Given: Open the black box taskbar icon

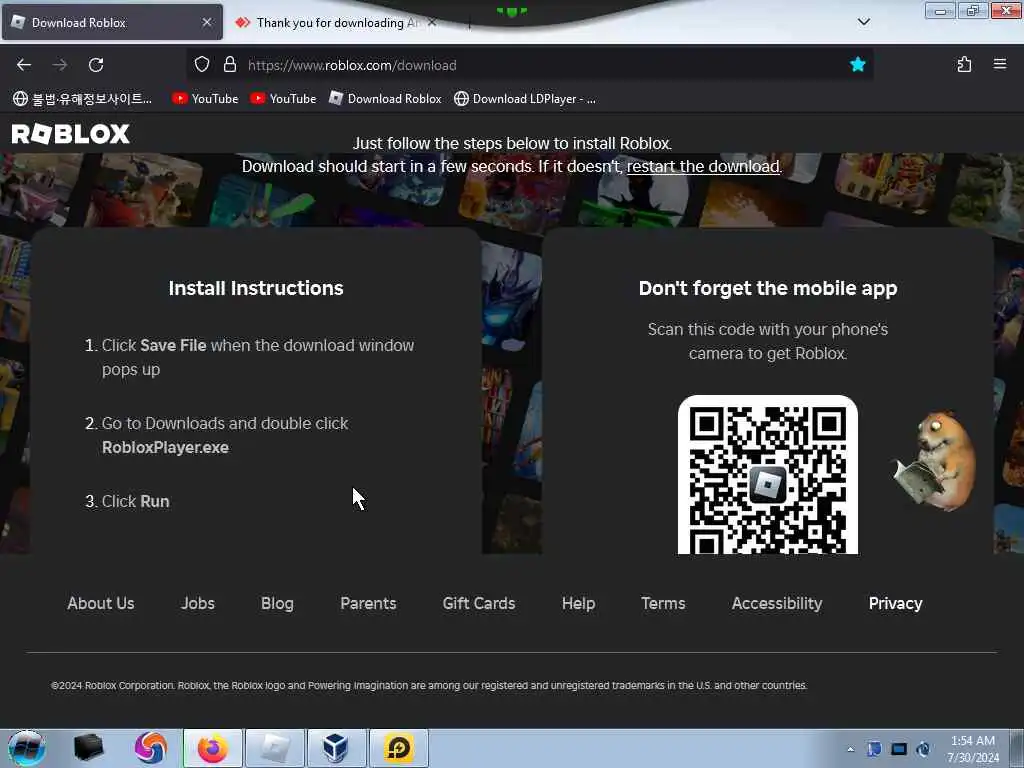Looking at the screenshot, I should coord(89,748).
